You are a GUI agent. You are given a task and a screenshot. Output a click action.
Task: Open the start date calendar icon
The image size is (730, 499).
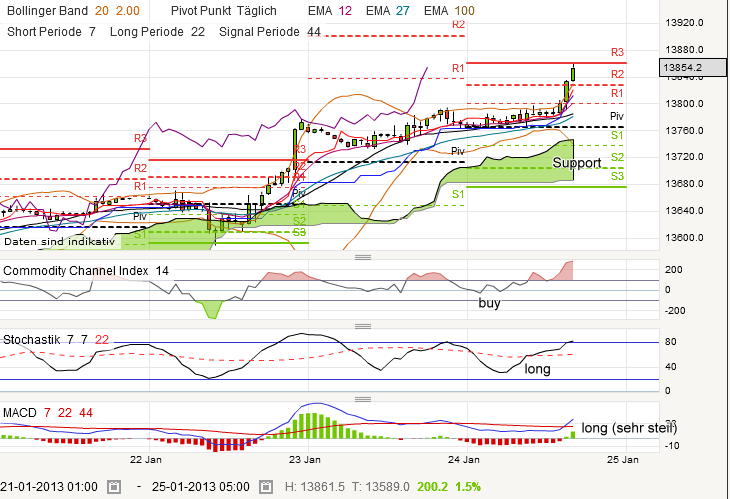pos(114,487)
